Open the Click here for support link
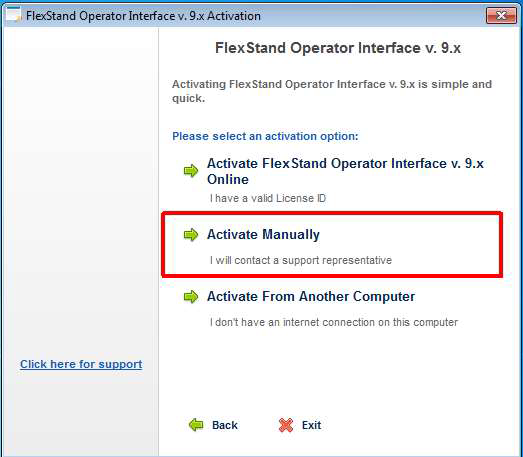 [x=81, y=364]
